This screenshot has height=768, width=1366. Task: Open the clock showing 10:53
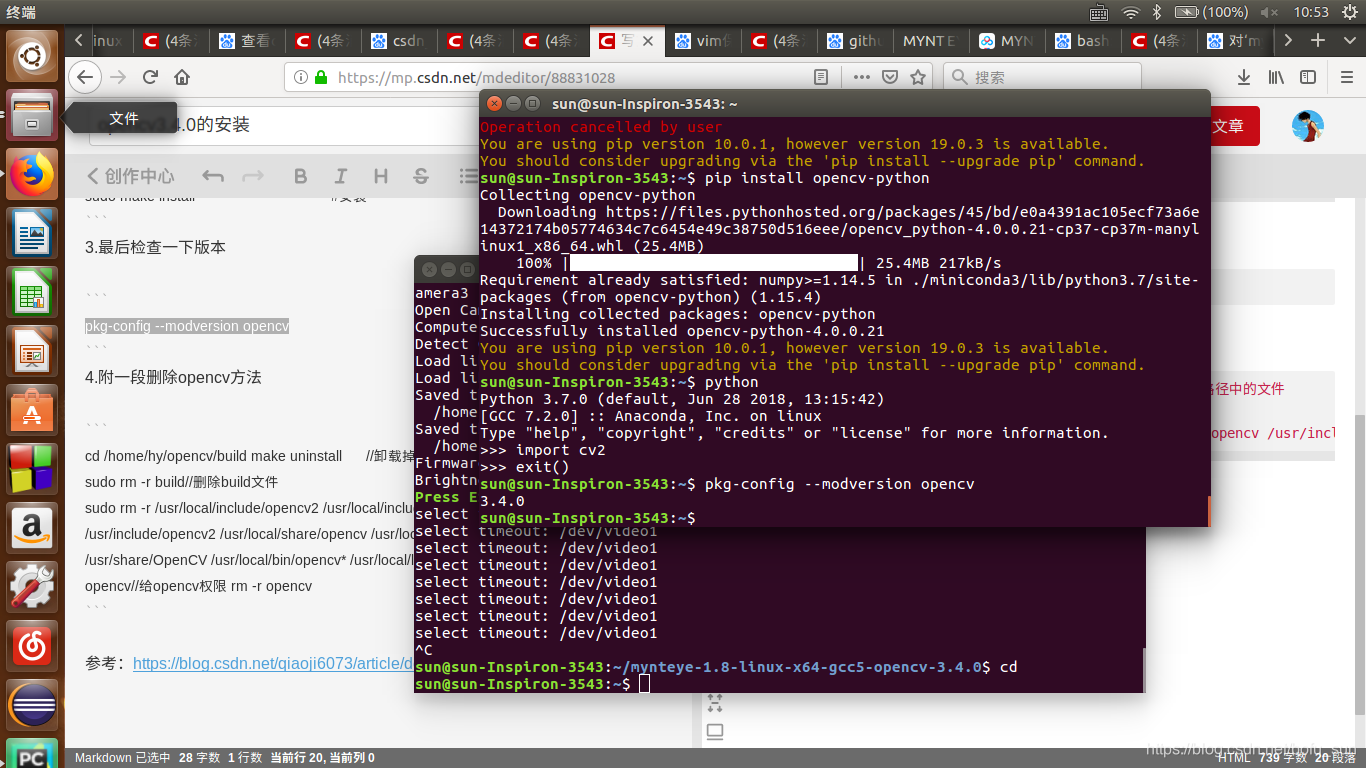pos(1311,12)
